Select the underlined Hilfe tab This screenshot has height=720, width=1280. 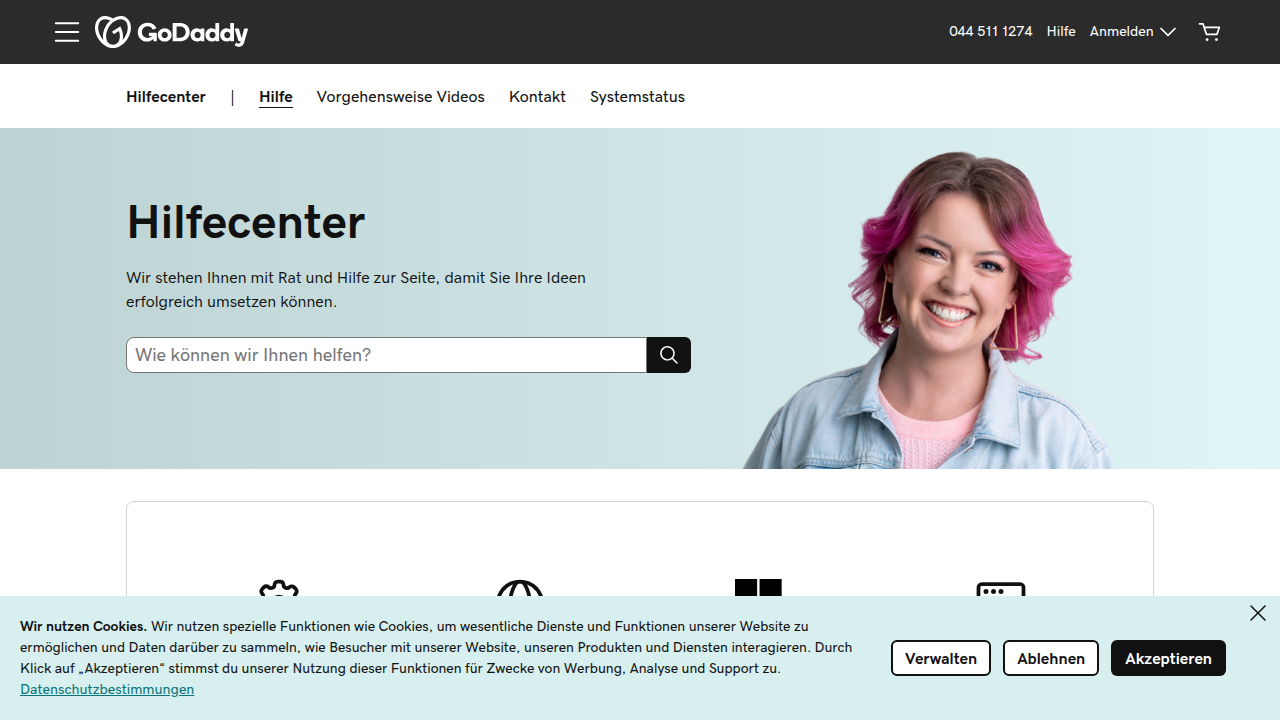click(276, 97)
